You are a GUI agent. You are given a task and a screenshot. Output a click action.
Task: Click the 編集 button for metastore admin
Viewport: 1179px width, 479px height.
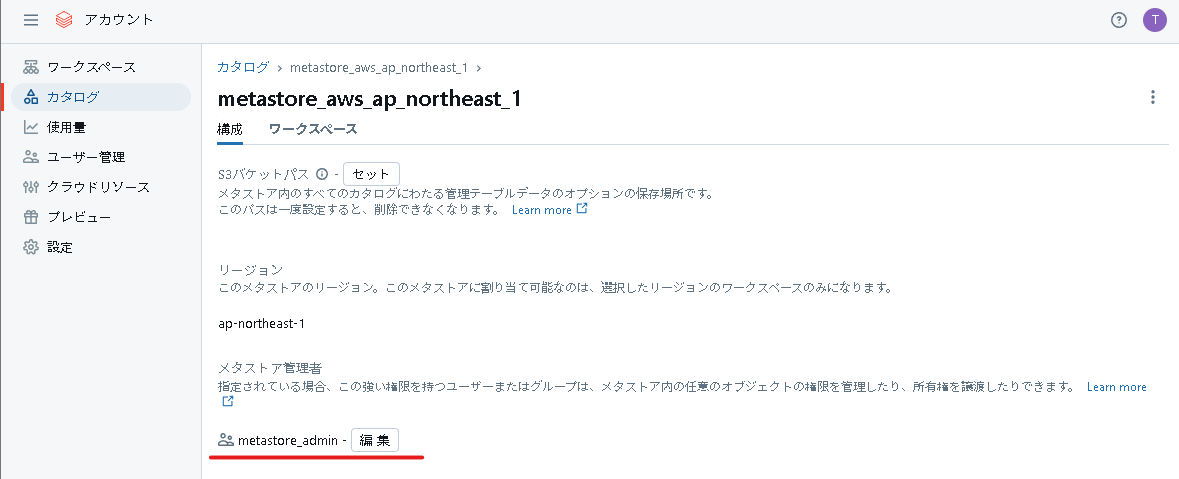click(x=374, y=441)
